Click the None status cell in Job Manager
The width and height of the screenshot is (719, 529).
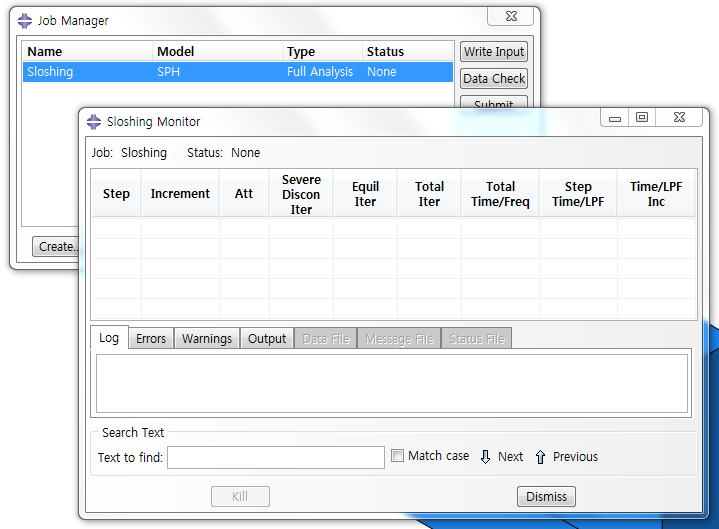382,72
